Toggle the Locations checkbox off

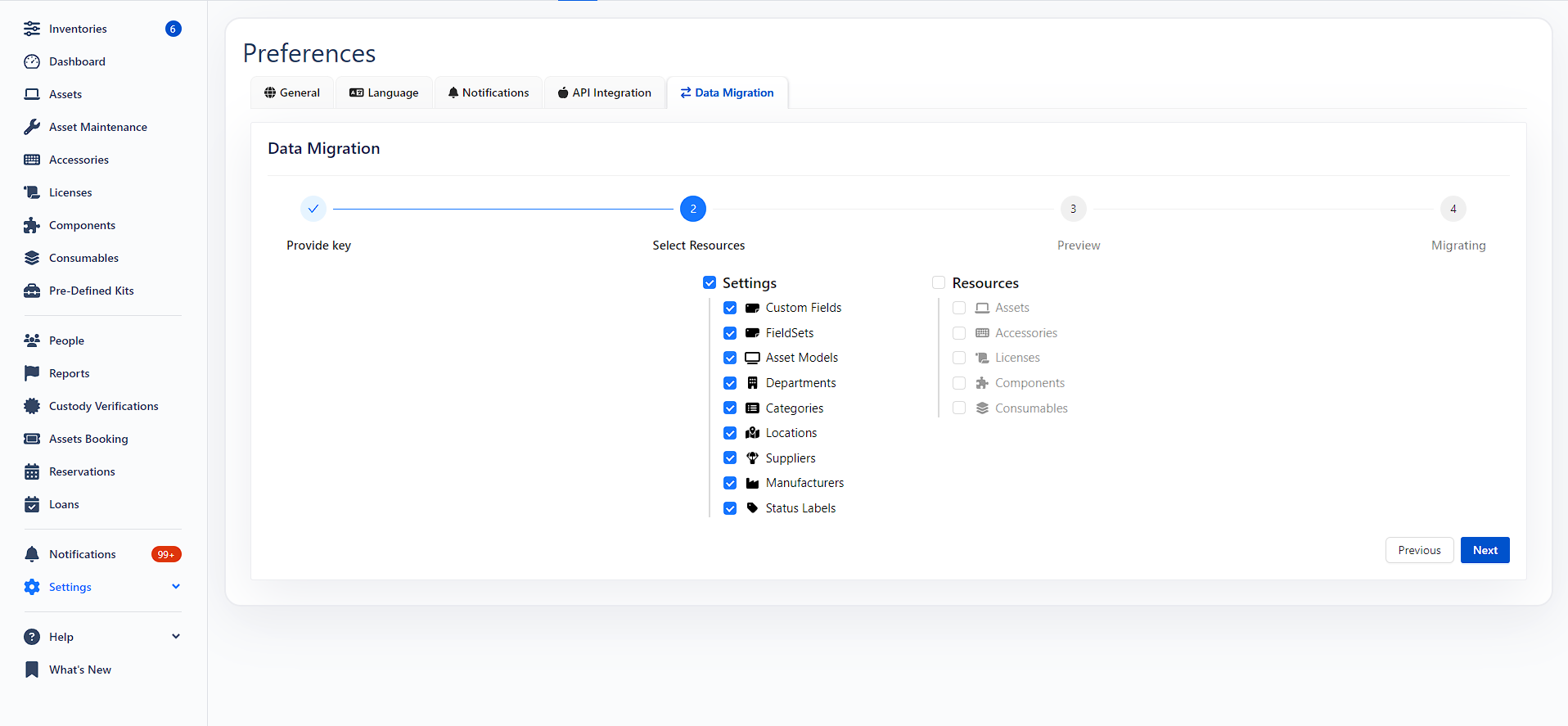coord(730,433)
